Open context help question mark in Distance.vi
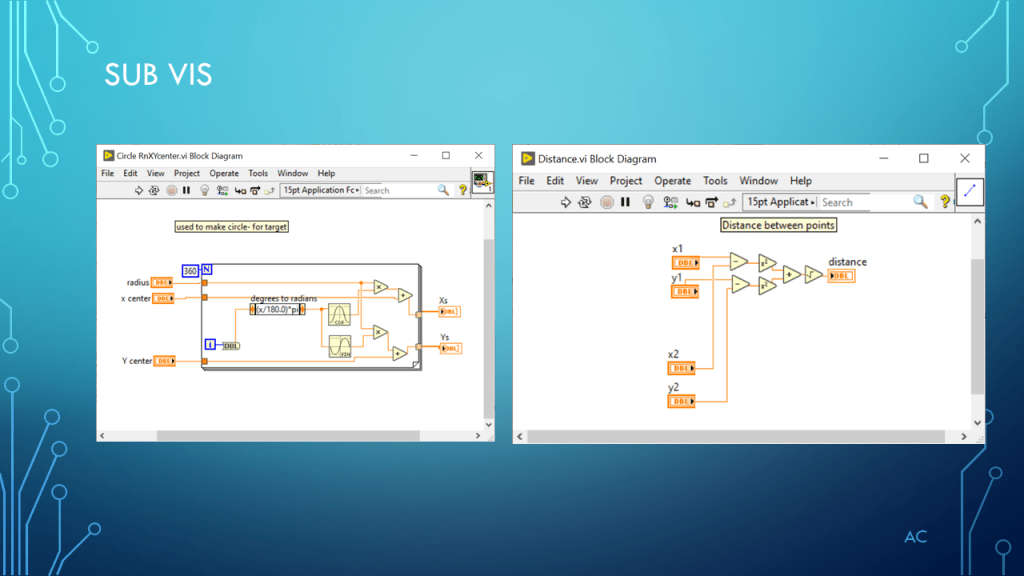 point(944,202)
